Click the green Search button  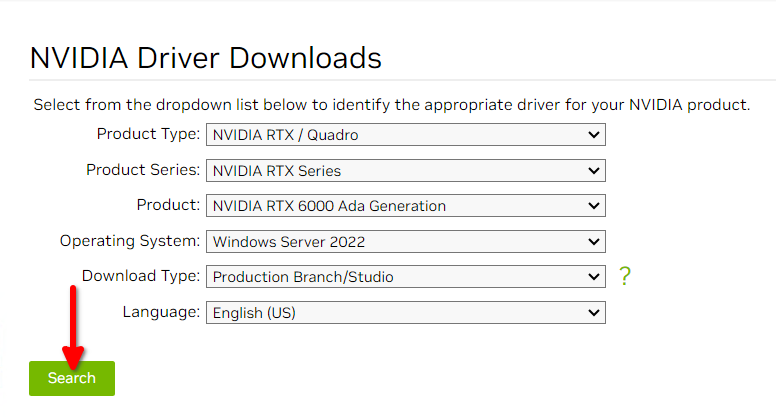(x=72, y=378)
